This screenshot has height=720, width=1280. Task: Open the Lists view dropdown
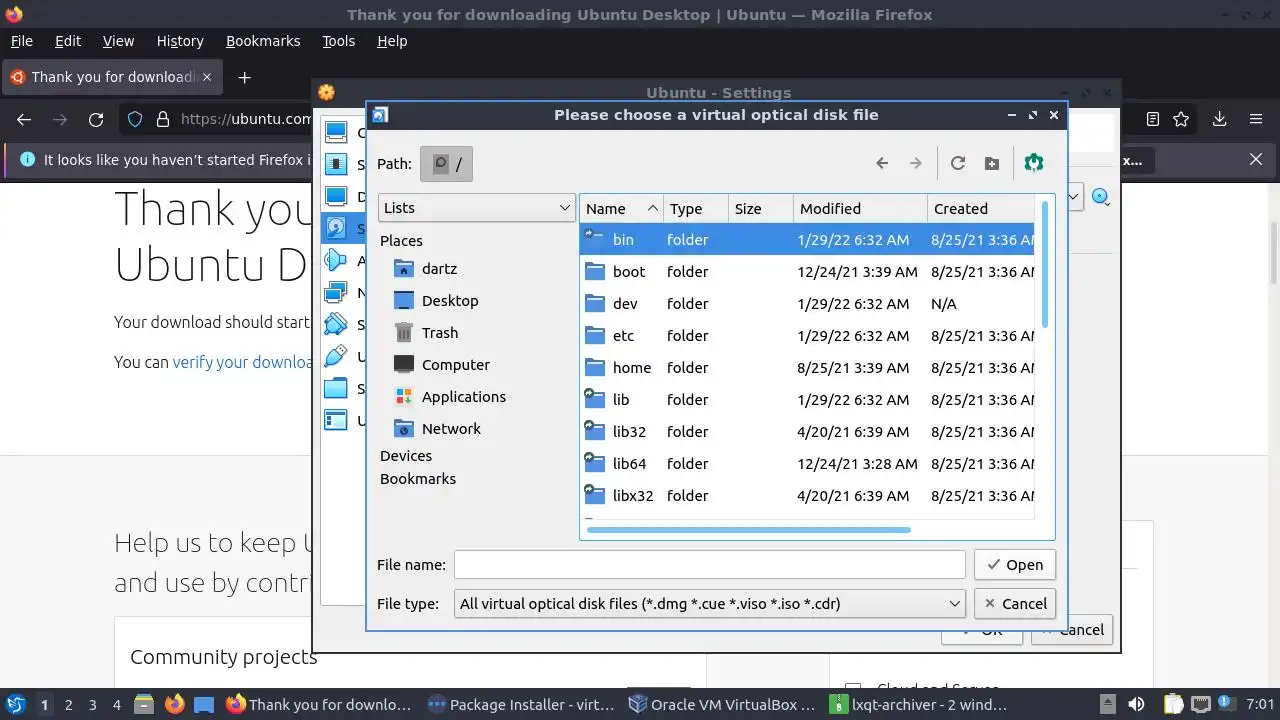(x=476, y=208)
